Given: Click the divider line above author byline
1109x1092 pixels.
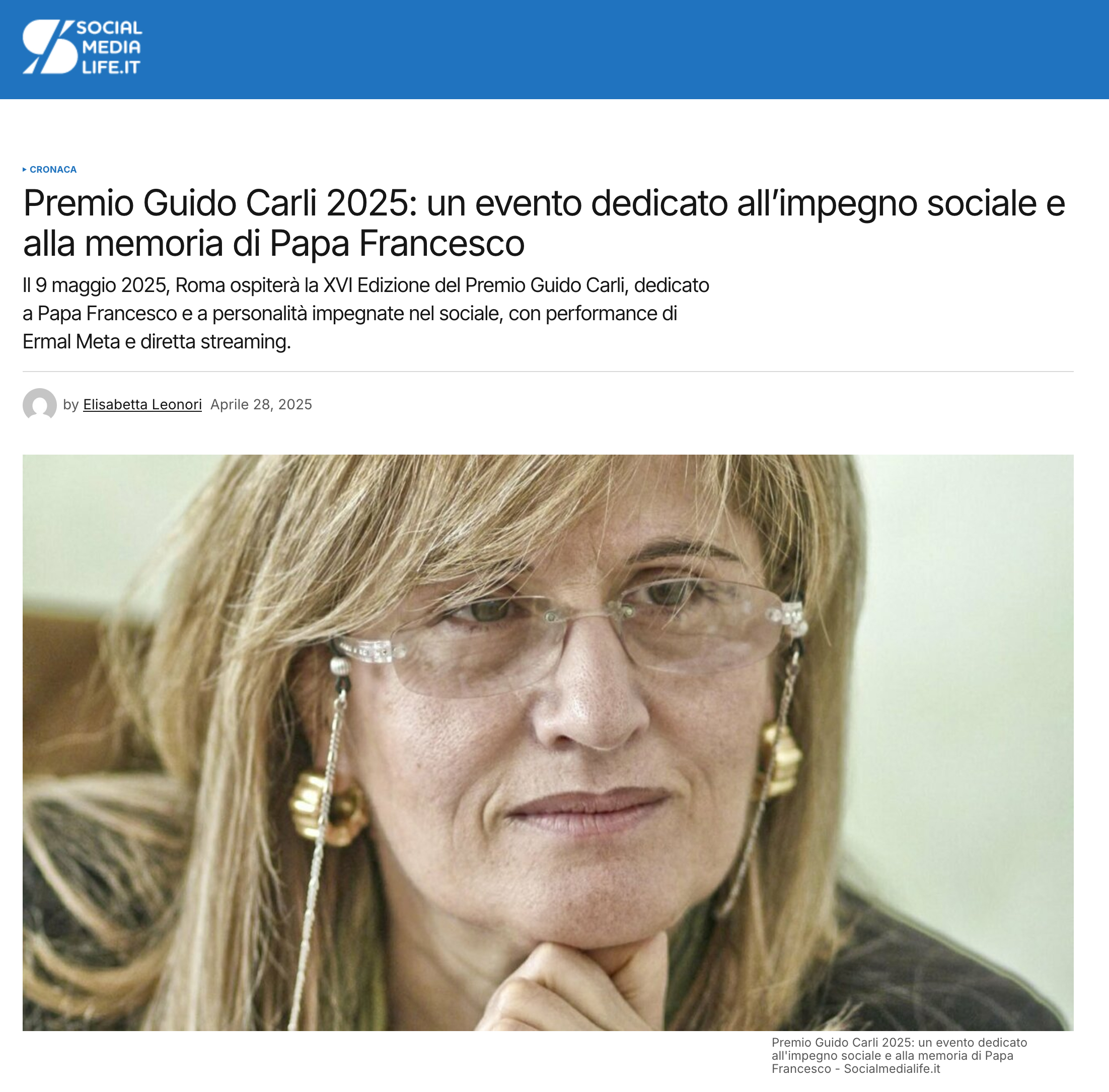Looking at the screenshot, I should [x=548, y=372].
